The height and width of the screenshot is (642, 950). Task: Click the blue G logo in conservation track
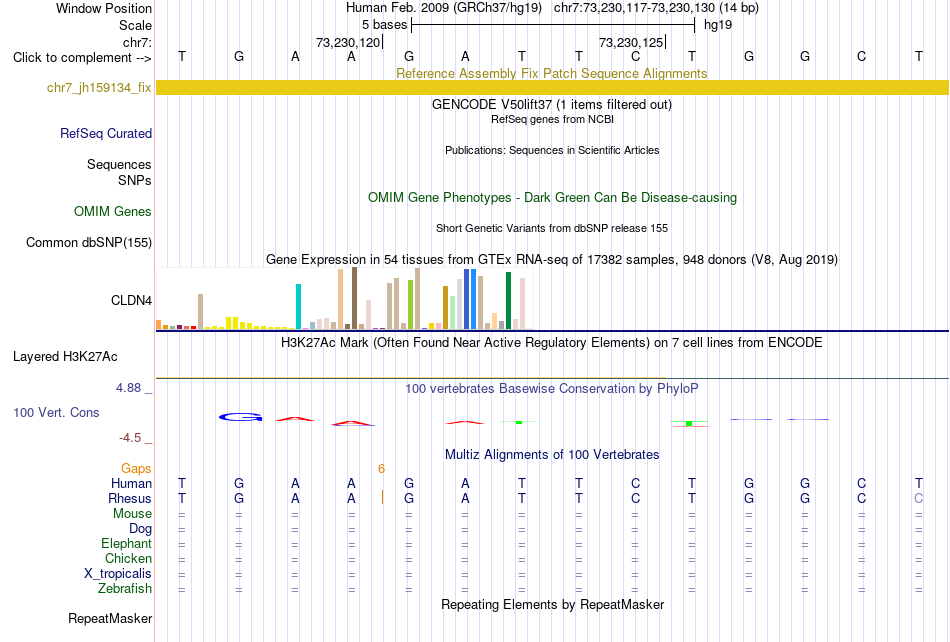pos(241,417)
